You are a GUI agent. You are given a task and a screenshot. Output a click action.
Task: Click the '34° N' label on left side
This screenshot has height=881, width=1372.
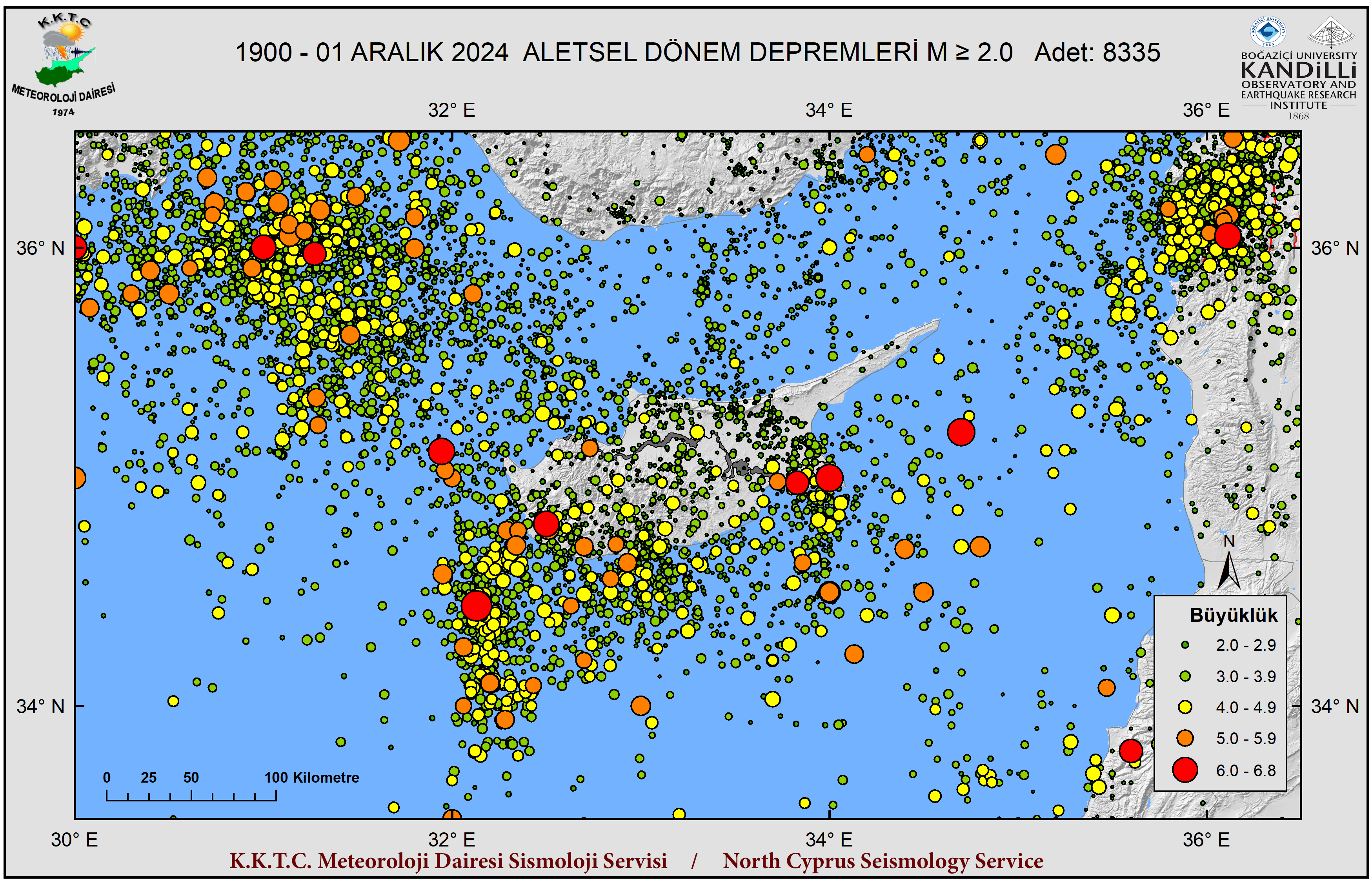coord(40,707)
